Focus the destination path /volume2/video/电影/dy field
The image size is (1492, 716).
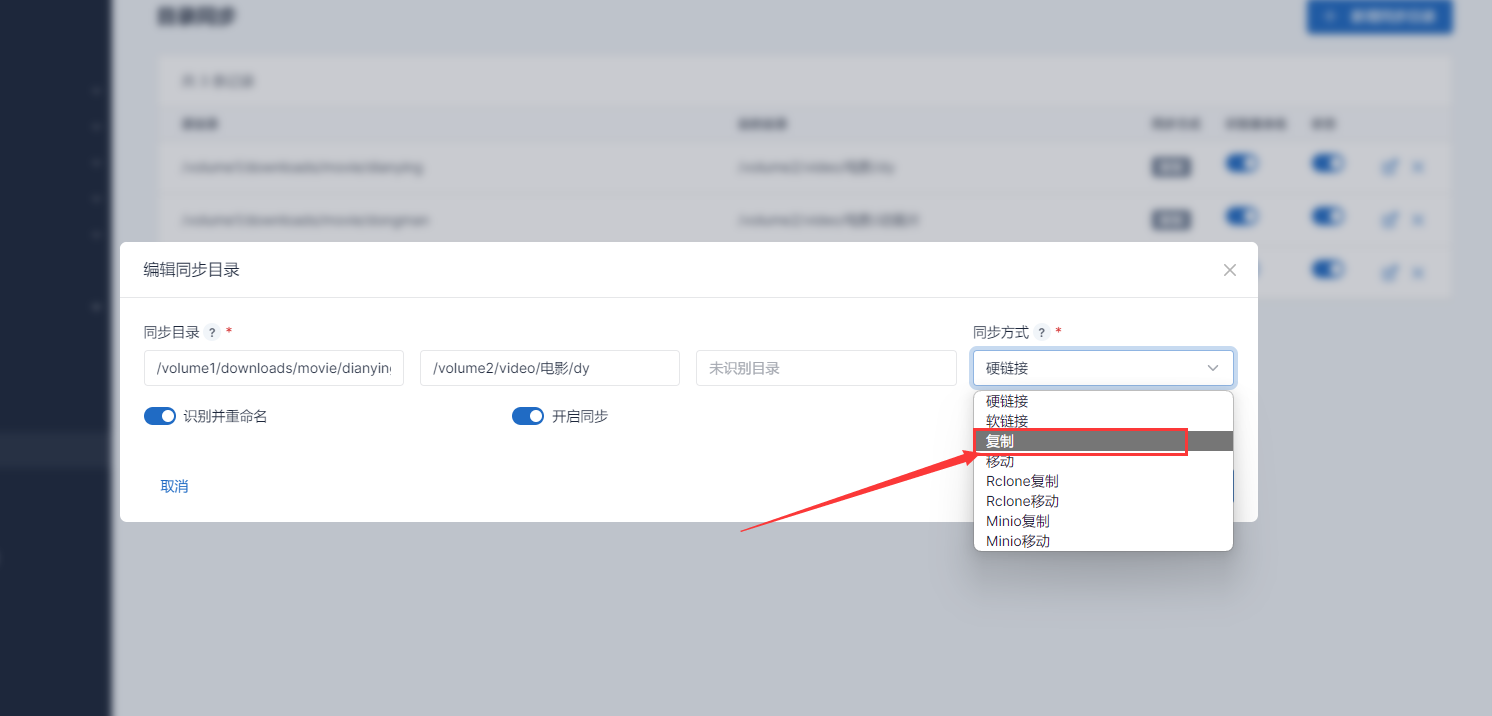point(549,368)
